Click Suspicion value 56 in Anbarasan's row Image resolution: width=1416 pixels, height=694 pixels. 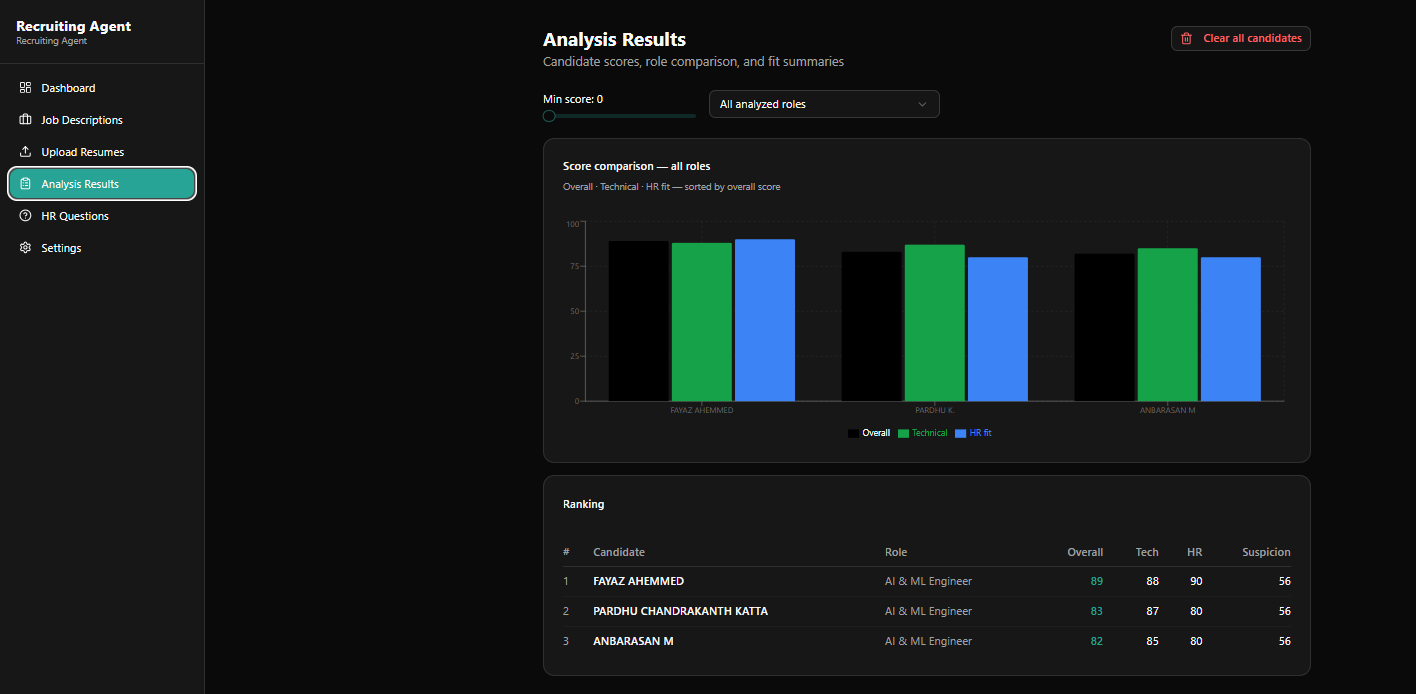(x=1284, y=641)
